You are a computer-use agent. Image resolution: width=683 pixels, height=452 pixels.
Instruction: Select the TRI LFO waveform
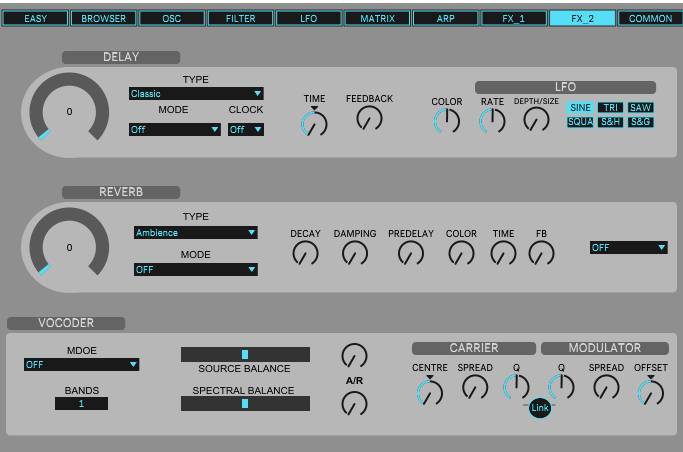pyautogui.click(x=610, y=108)
